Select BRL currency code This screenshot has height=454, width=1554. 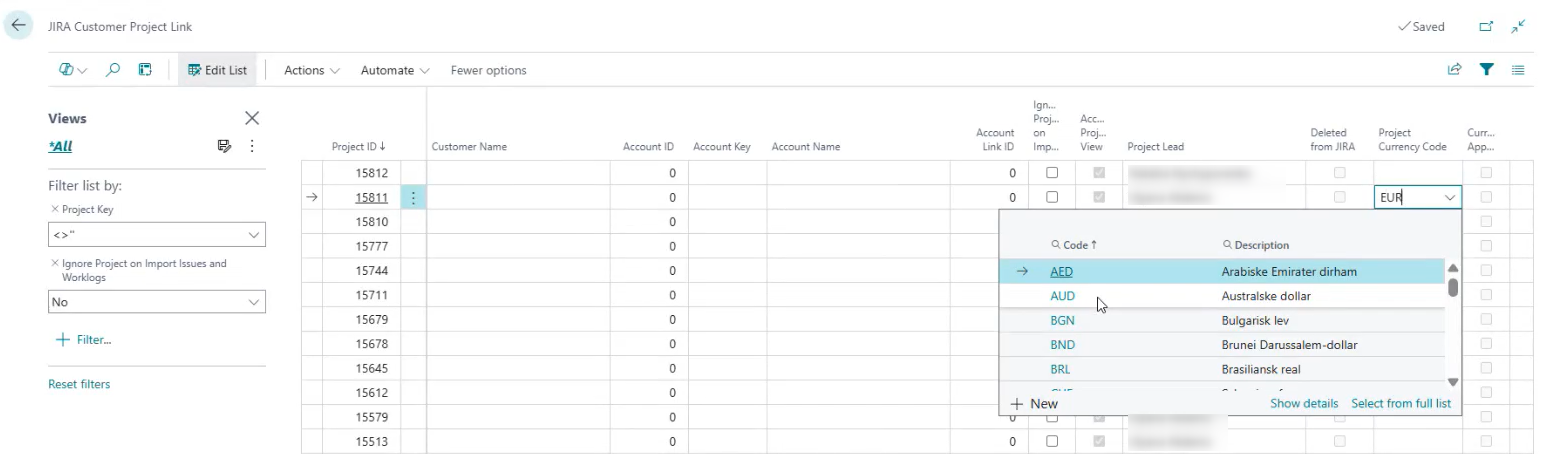tap(1060, 369)
